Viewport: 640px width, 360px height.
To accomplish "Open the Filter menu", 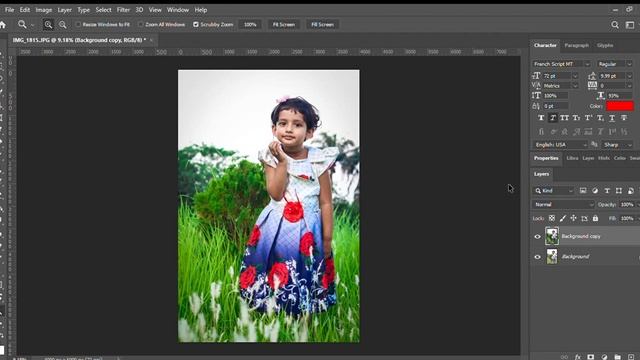I will pos(123,10).
